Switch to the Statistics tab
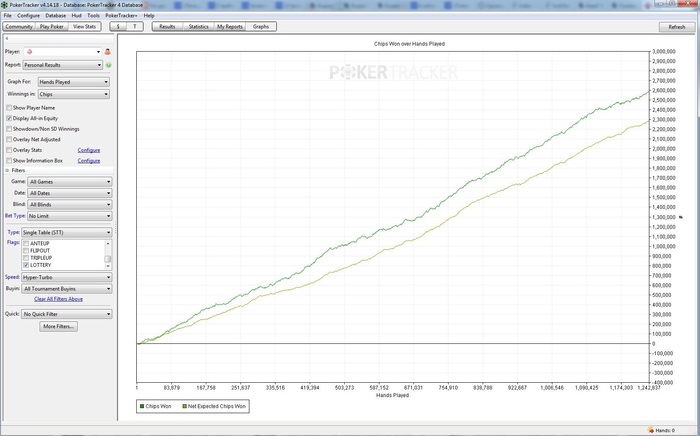The width and height of the screenshot is (700, 436). click(x=198, y=27)
